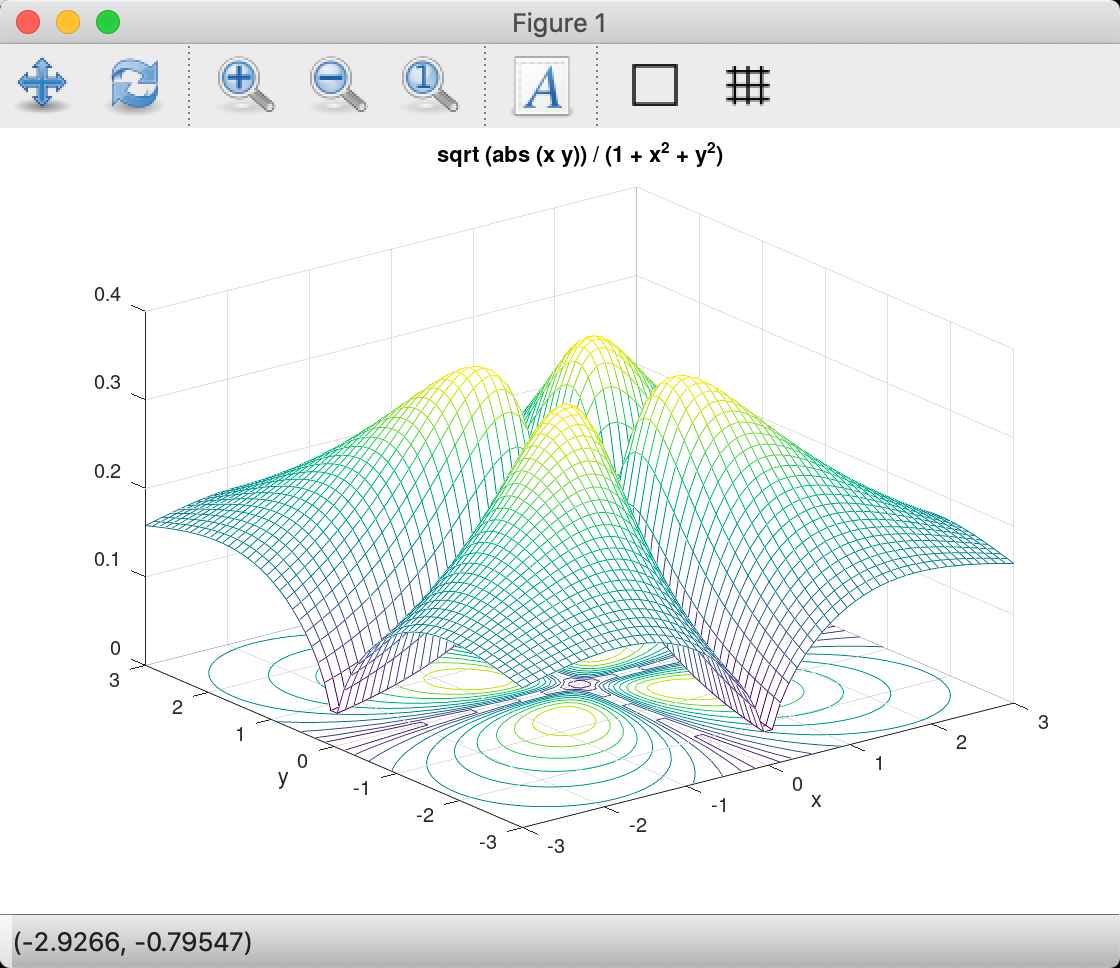Toggle grid display with grid icon

(747, 86)
